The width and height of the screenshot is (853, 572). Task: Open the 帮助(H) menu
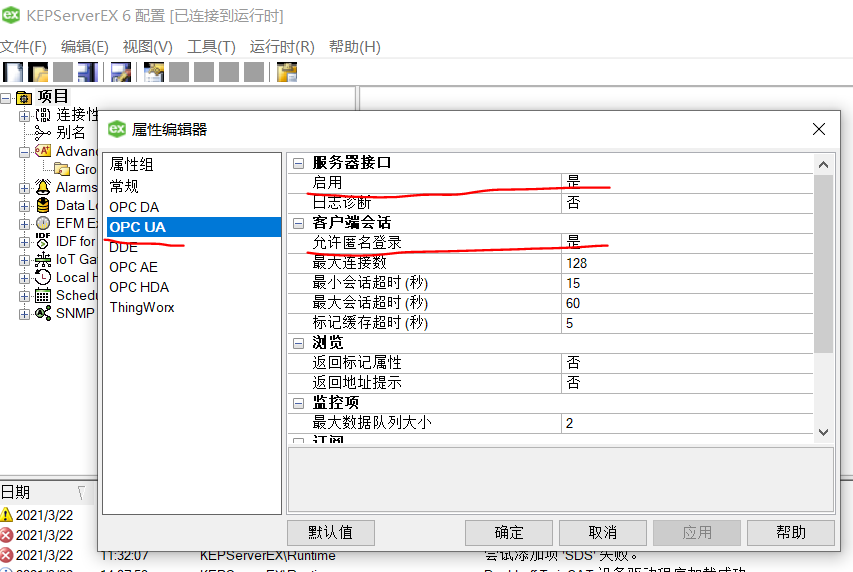click(x=355, y=47)
